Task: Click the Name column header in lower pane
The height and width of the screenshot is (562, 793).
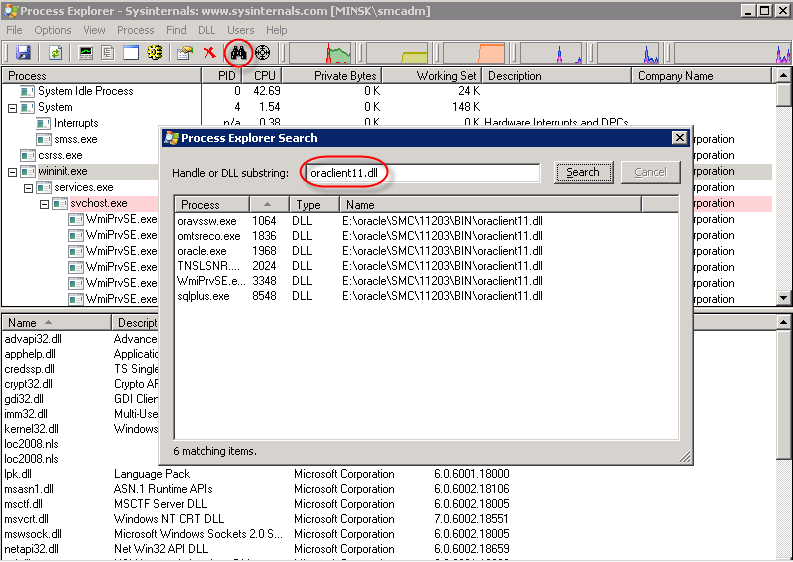Action: (57, 323)
